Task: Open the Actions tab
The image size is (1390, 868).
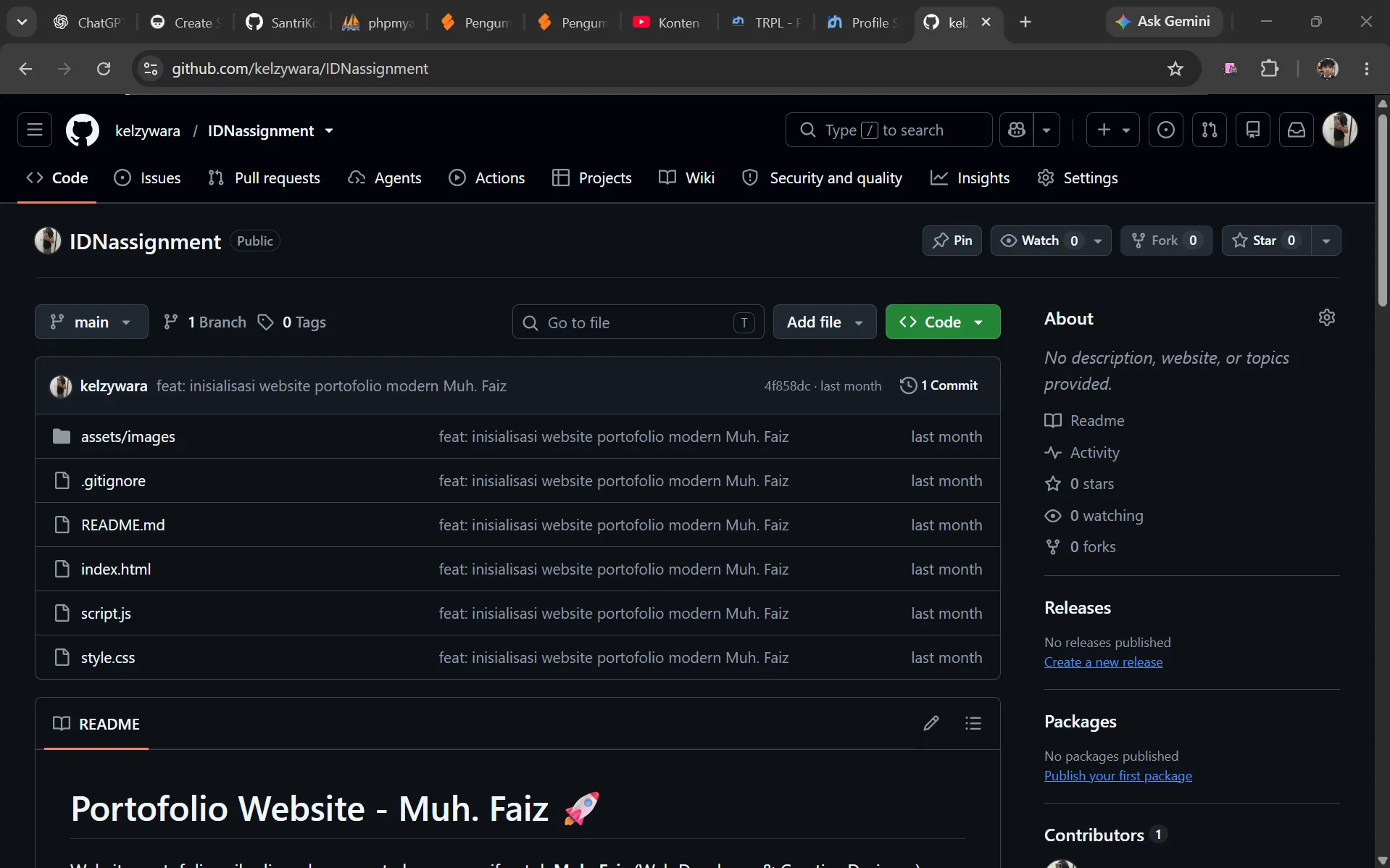Action: click(x=486, y=178)
